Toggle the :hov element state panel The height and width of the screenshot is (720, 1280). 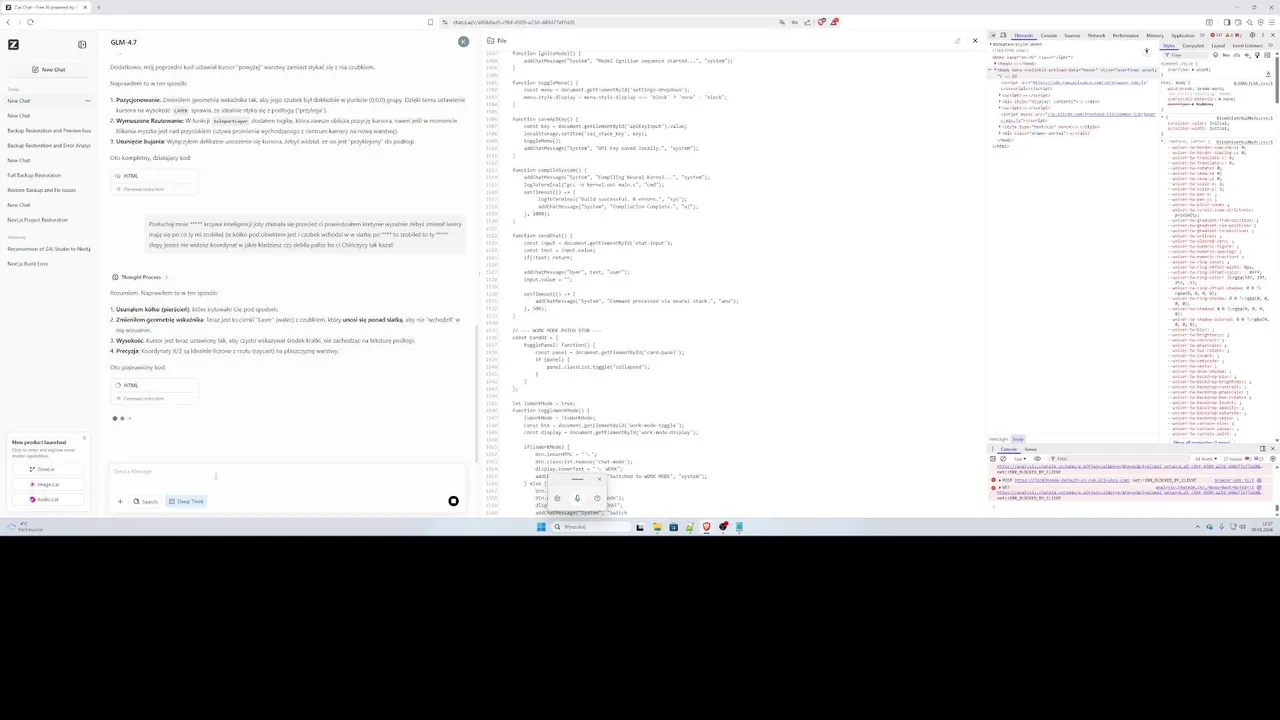pos(1226,55)
